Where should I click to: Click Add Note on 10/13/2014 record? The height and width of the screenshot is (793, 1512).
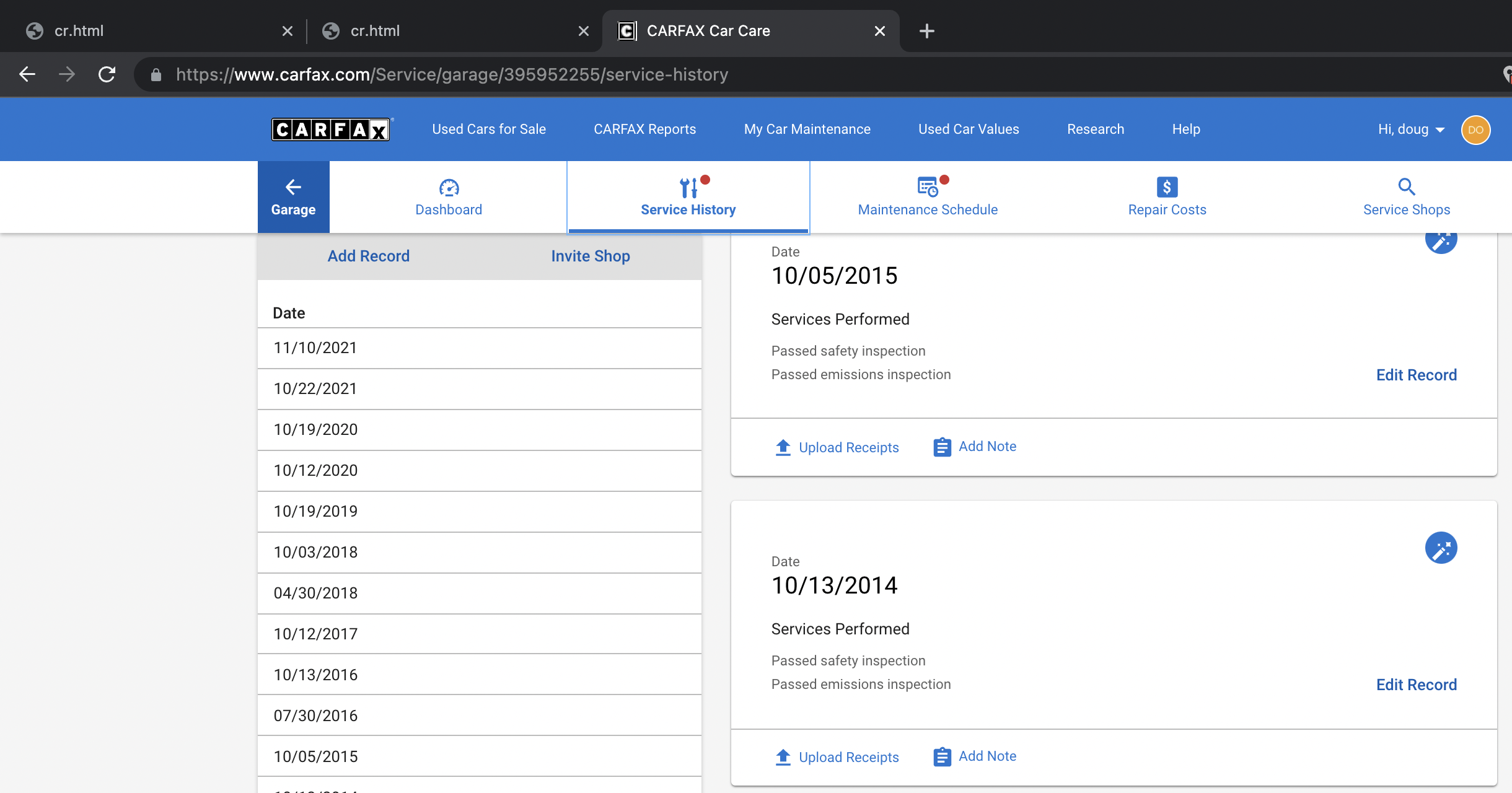(987, 756)
